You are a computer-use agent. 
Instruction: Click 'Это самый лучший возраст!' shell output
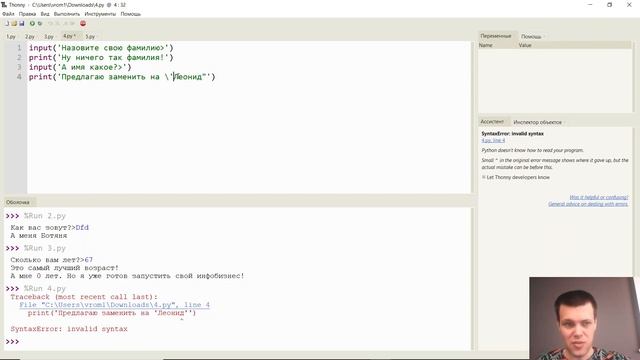(x=64, y=268)
